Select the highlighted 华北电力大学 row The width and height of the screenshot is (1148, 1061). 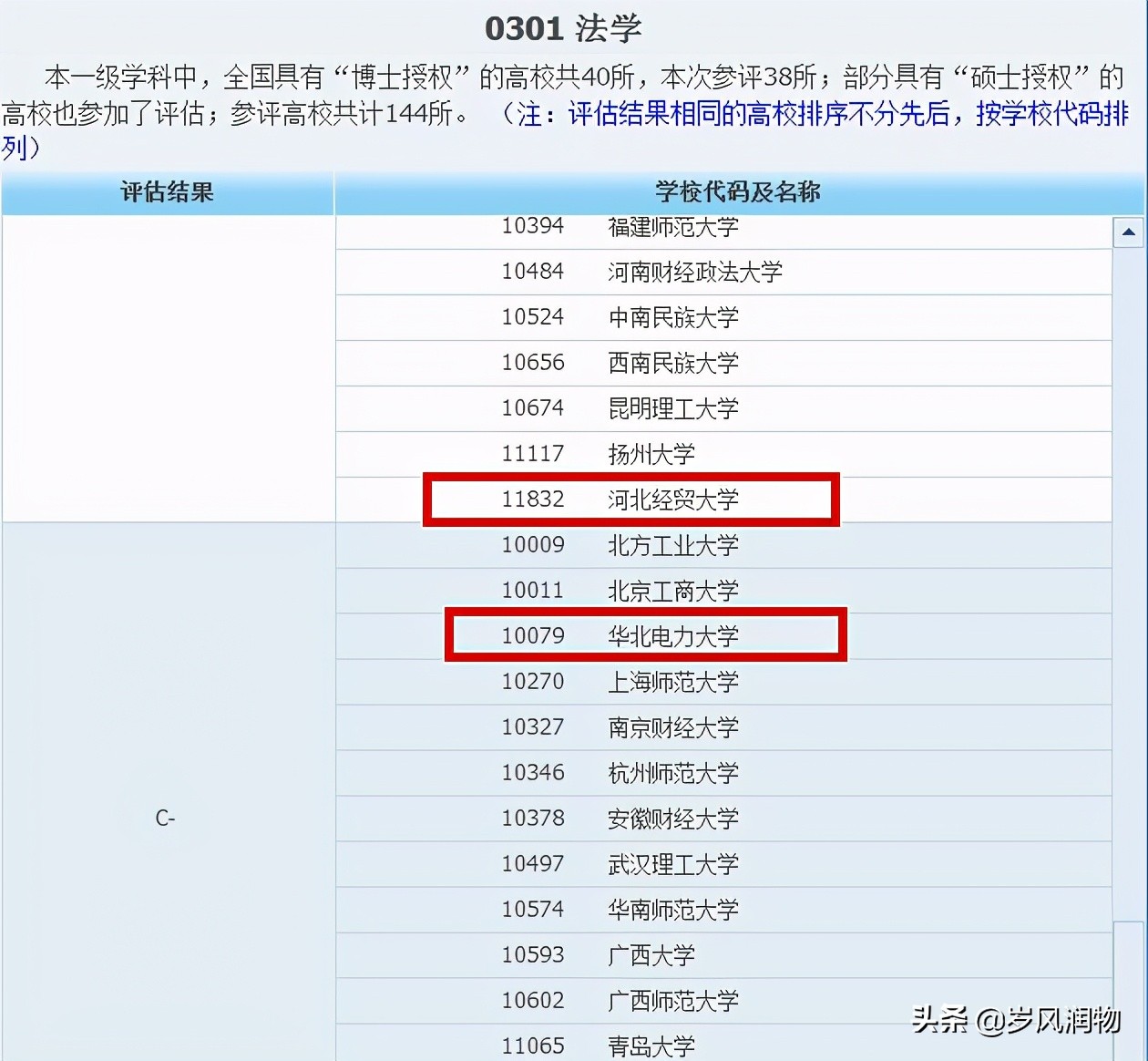pos(647,635)
